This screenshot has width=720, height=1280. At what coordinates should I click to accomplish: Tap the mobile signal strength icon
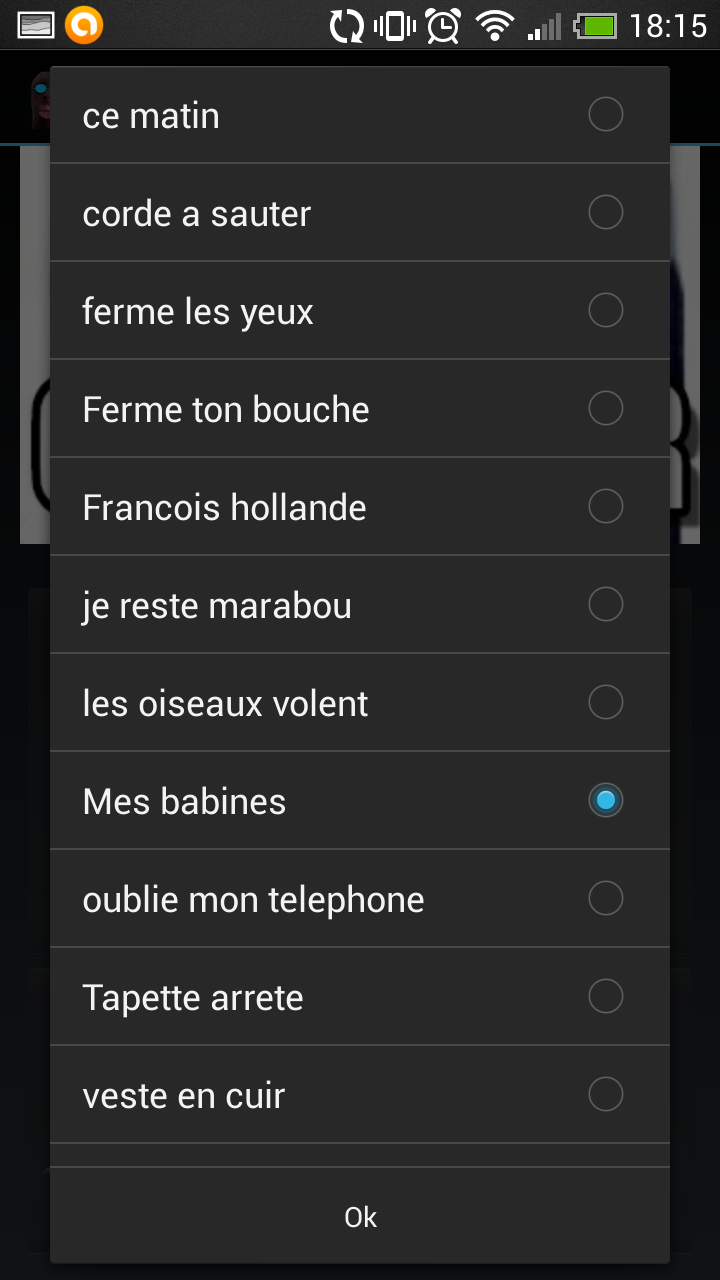pyautogui.click(x=544, y=26)
